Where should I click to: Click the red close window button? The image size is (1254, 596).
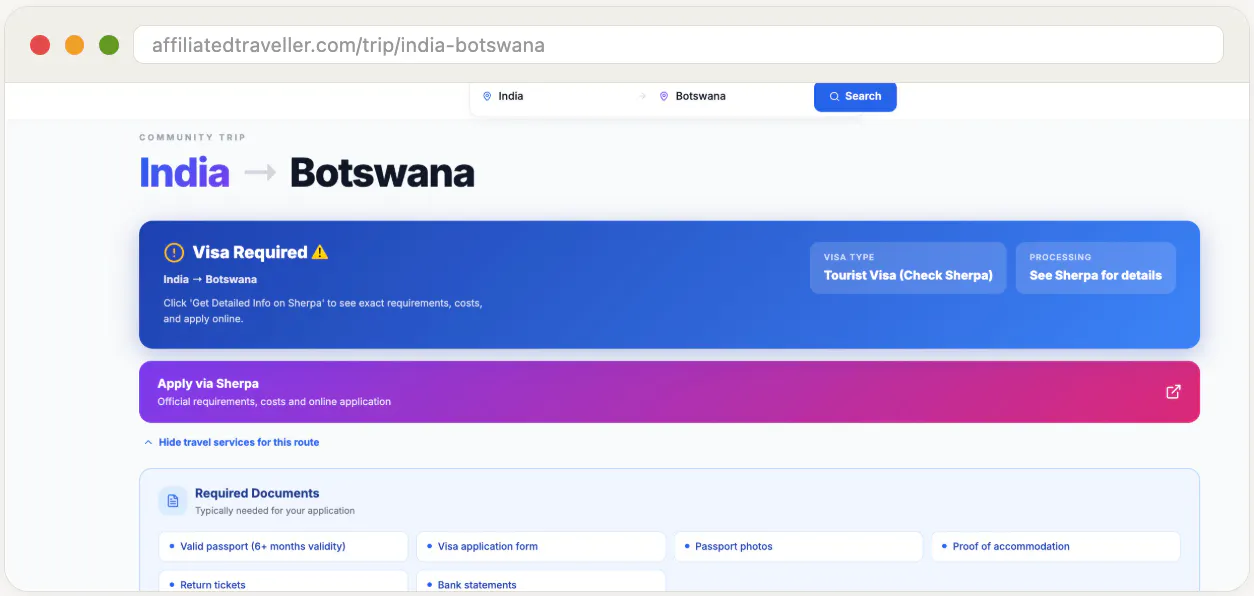pyautogui.click(x=40, y=45)
